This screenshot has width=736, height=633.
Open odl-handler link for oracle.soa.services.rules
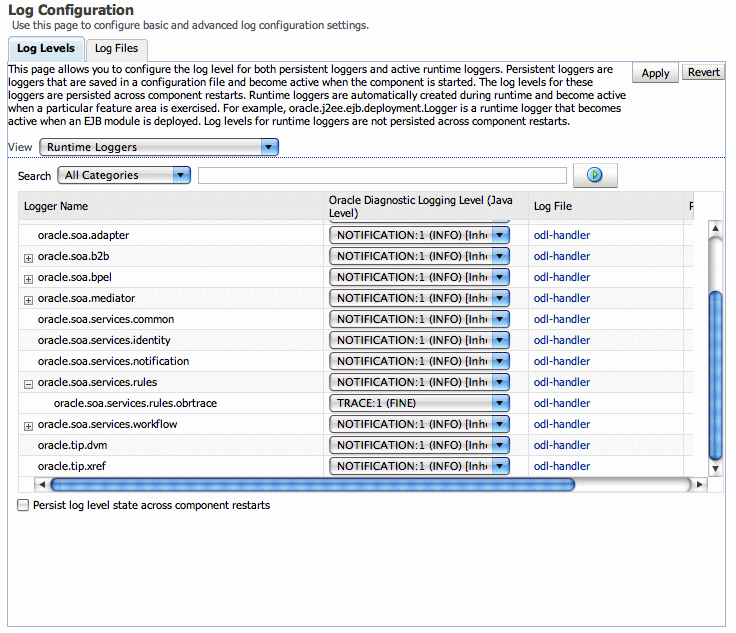[x=561, y=382]
